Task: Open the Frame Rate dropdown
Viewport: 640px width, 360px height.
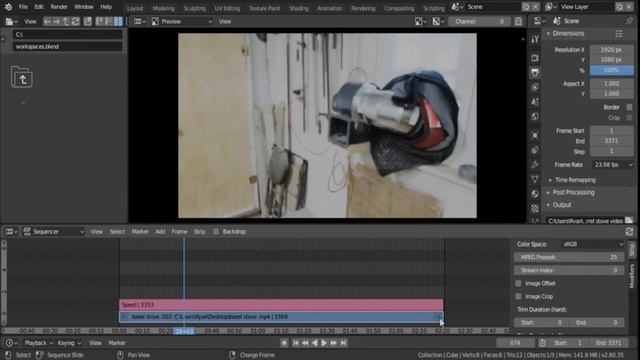Action: tap(612, 165)
